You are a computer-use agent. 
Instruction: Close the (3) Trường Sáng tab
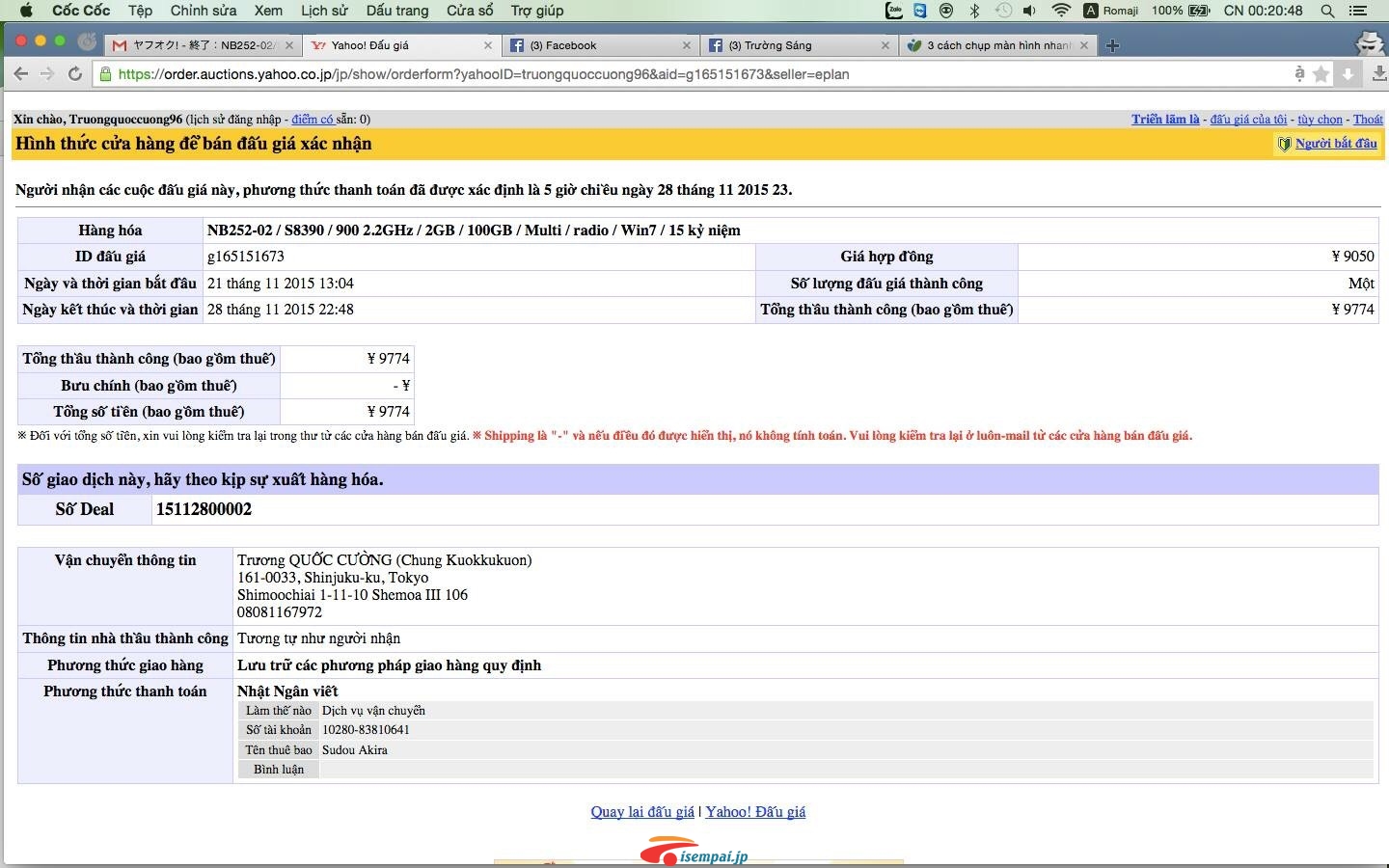click(x=885, y=45)
